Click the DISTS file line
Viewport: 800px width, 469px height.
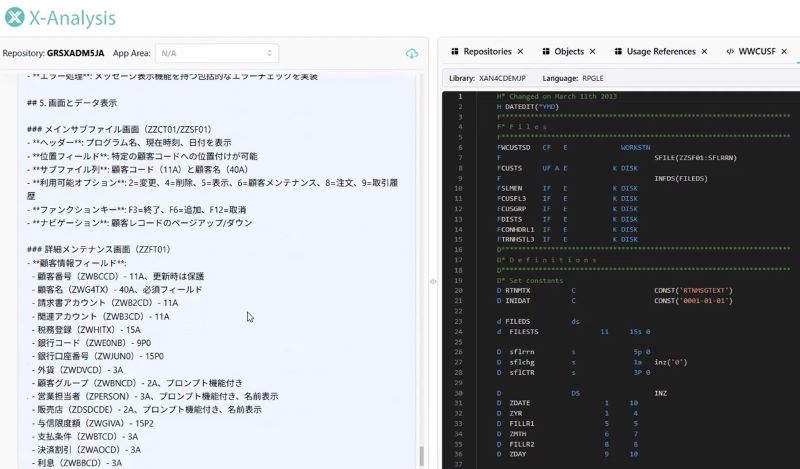coord(567,219)
